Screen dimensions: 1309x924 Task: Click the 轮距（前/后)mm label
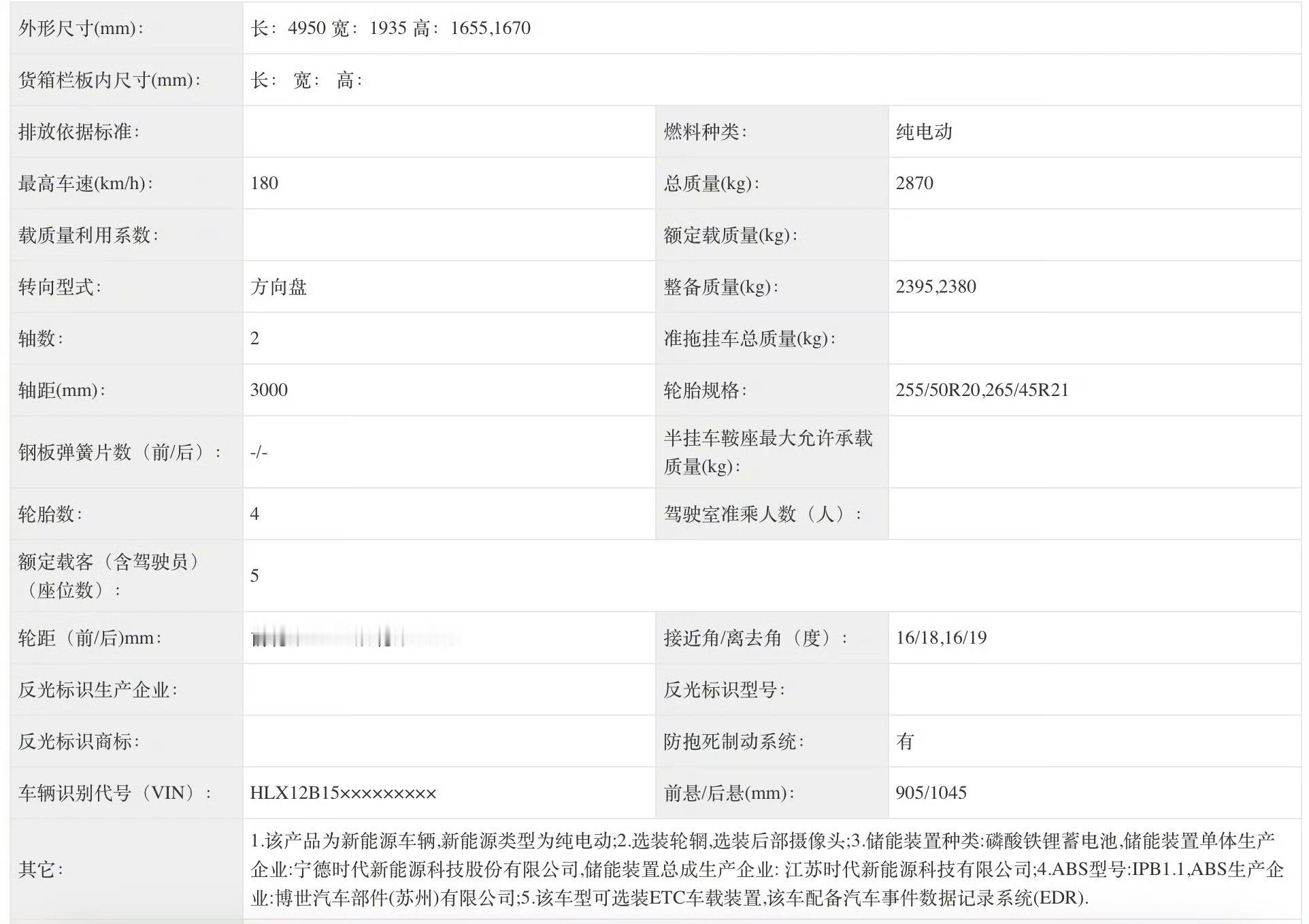point(90,638)
